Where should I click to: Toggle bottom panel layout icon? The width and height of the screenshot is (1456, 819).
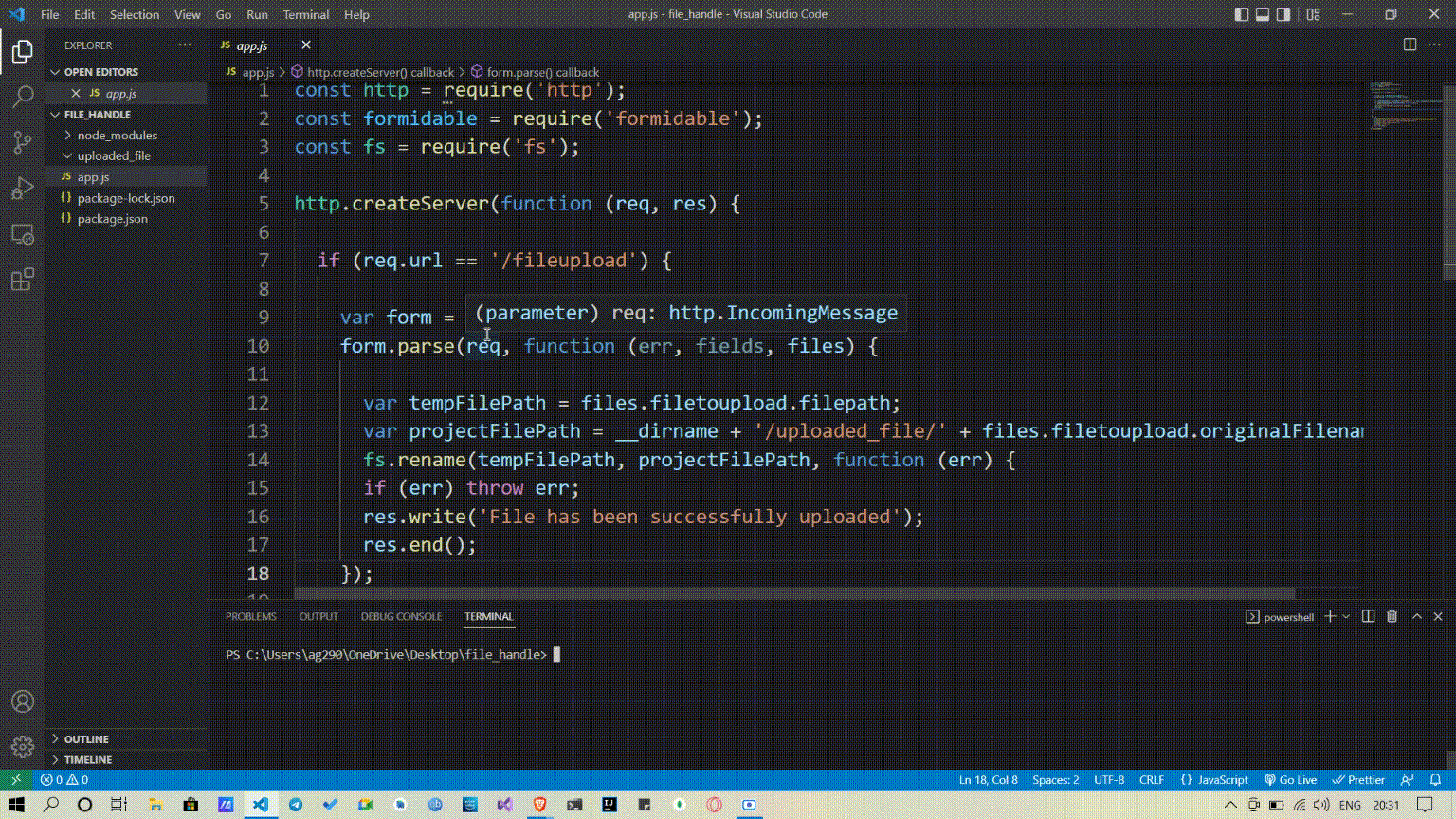[x=1263, y=14]
